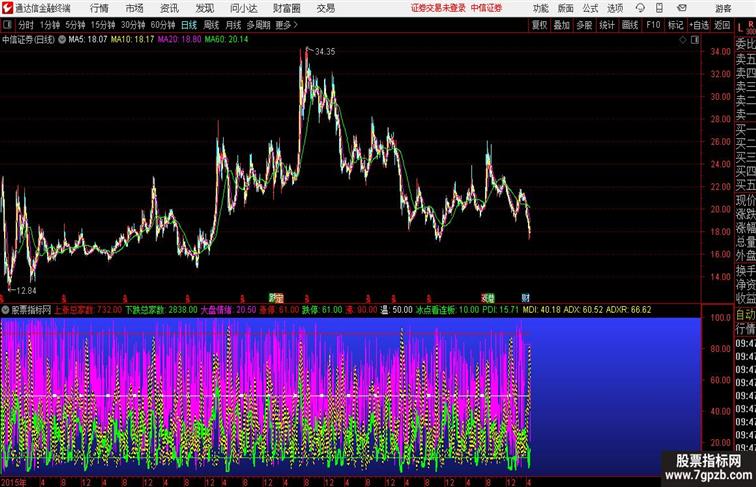This screenshot has height=487, width=756.
Task: Click the 复权 toolbar button
Action: [540, 25]
